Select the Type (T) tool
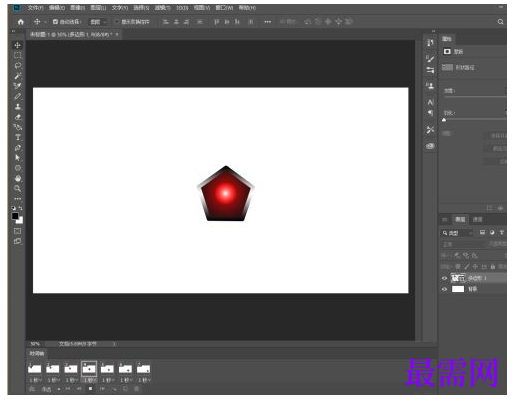 pyautogui.click(x=18, y=137)
